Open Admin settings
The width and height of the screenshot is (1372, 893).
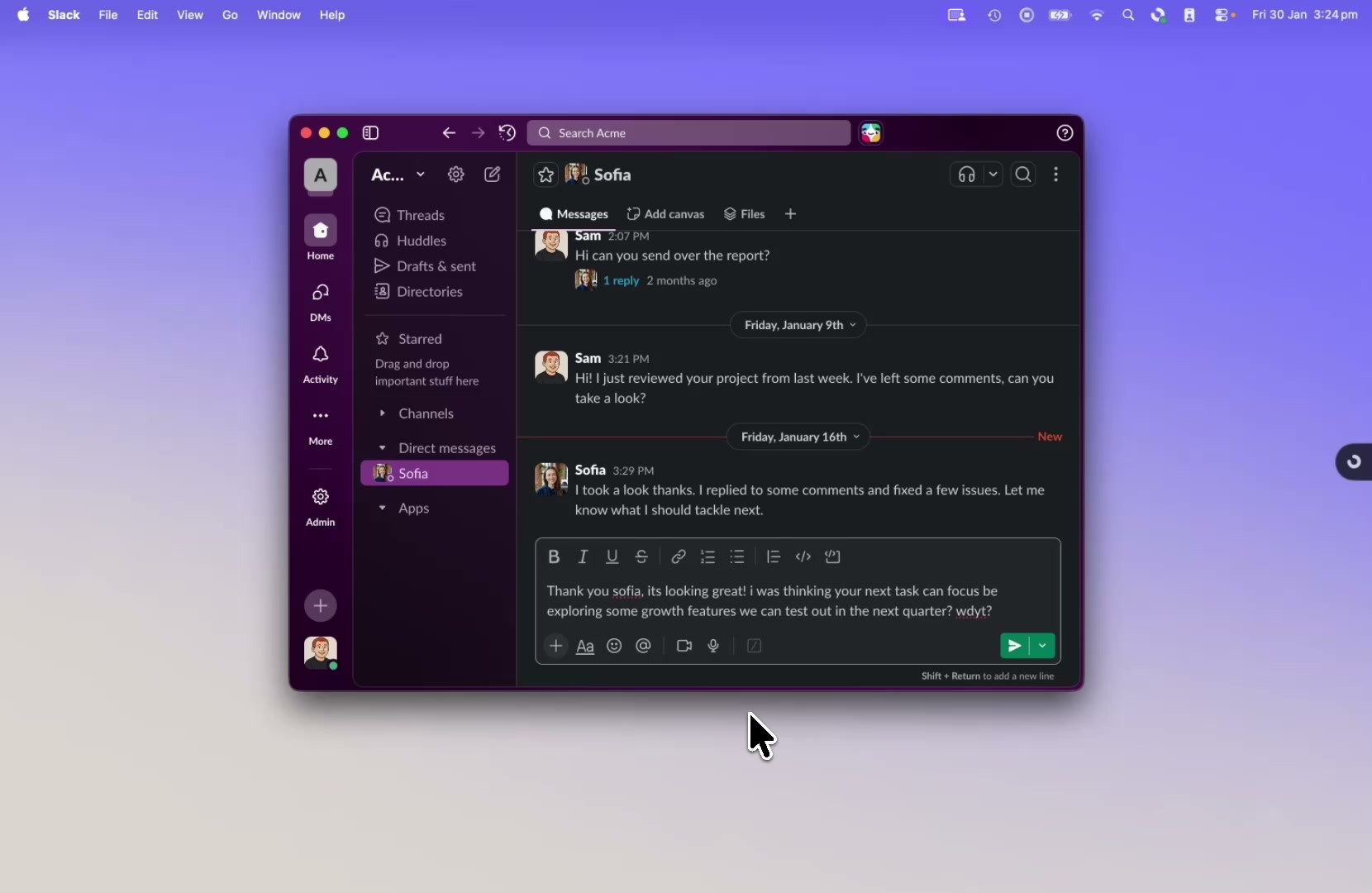point(321,506)
